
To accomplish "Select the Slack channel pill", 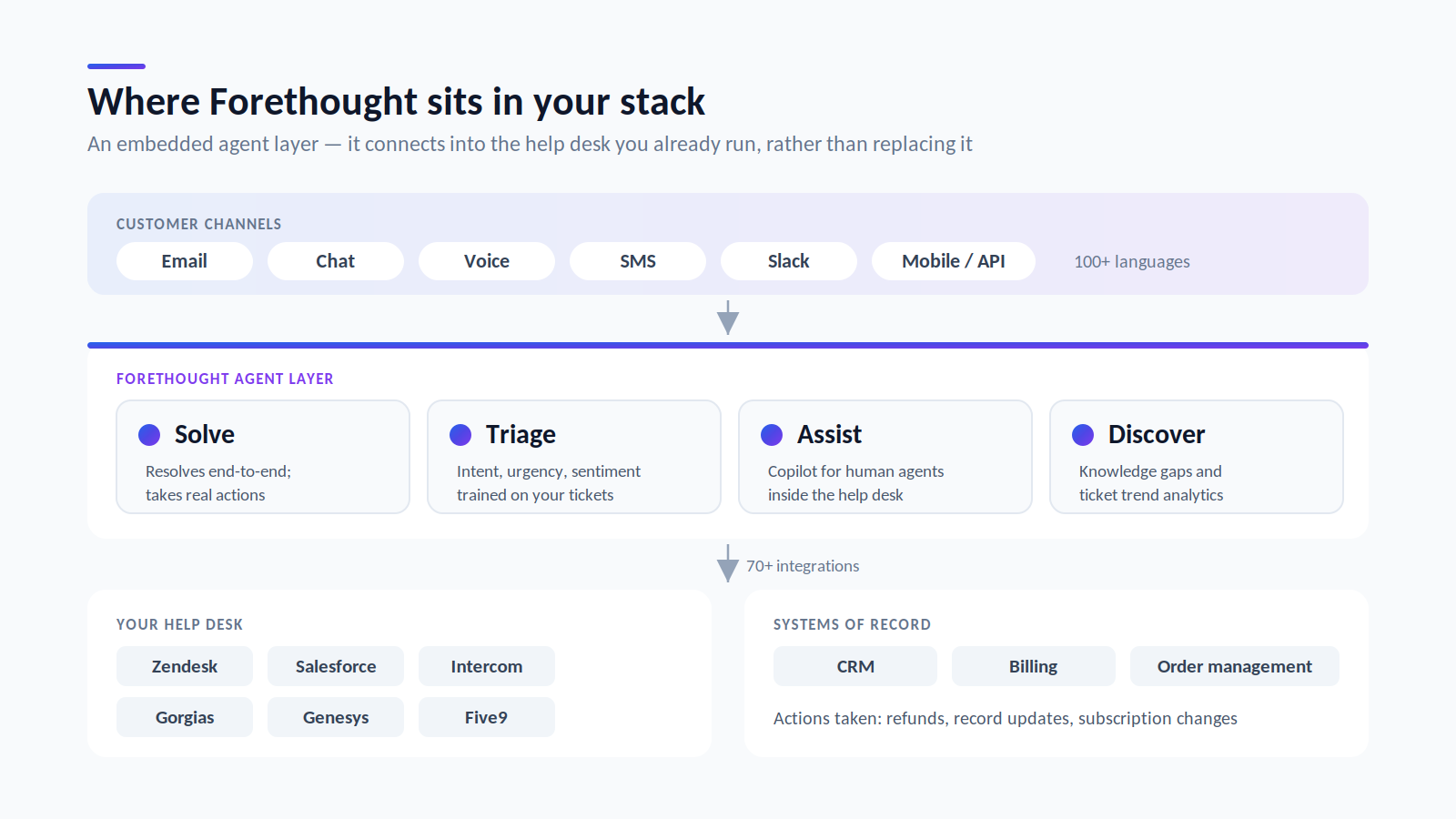I will (789, 261).
